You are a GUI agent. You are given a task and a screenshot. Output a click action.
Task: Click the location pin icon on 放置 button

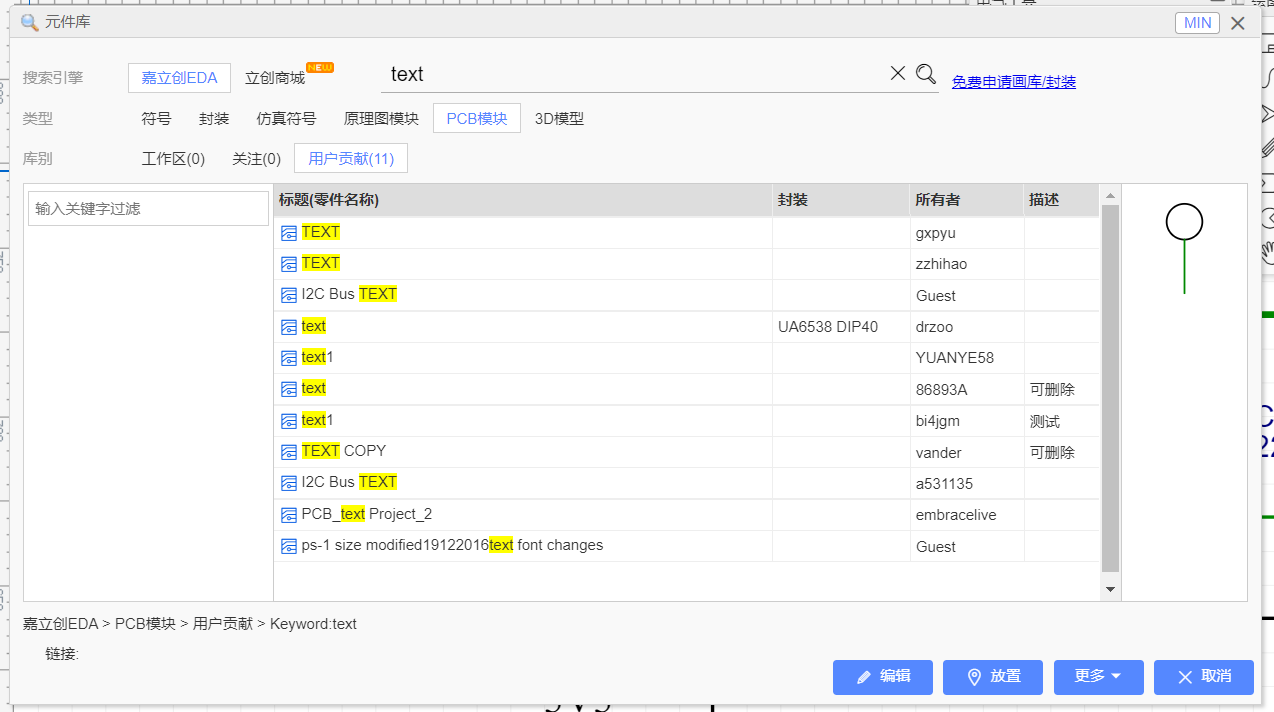pyautogui.click(x=974, y=677)
